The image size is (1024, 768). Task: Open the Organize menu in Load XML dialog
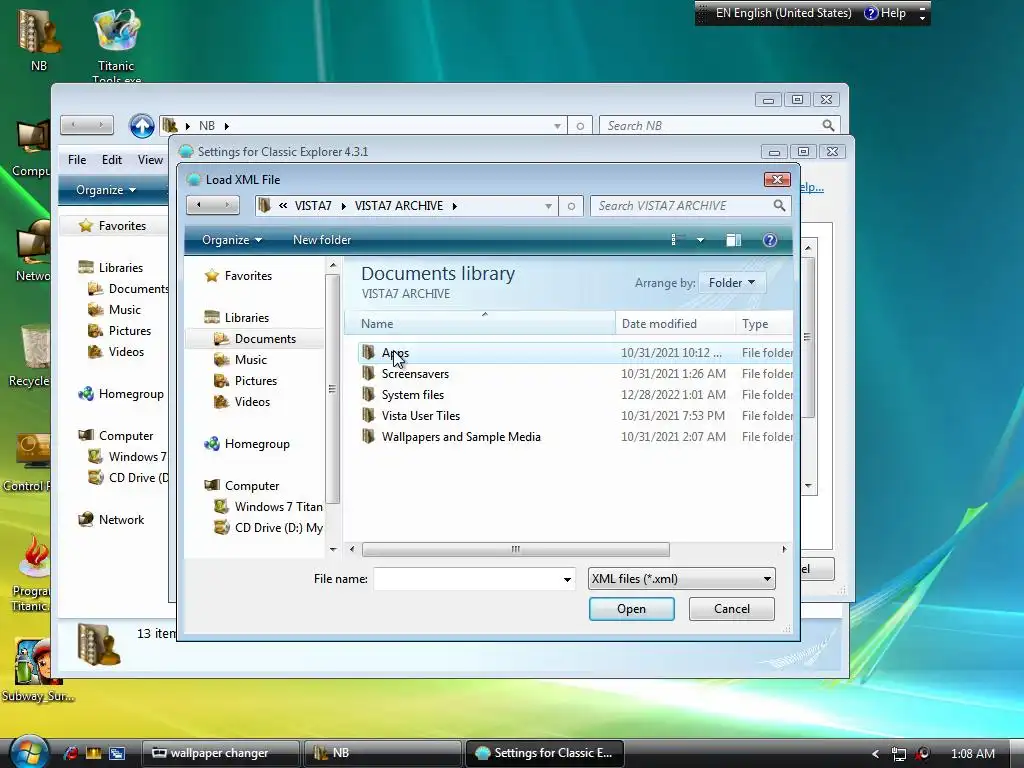click(232, 240)
